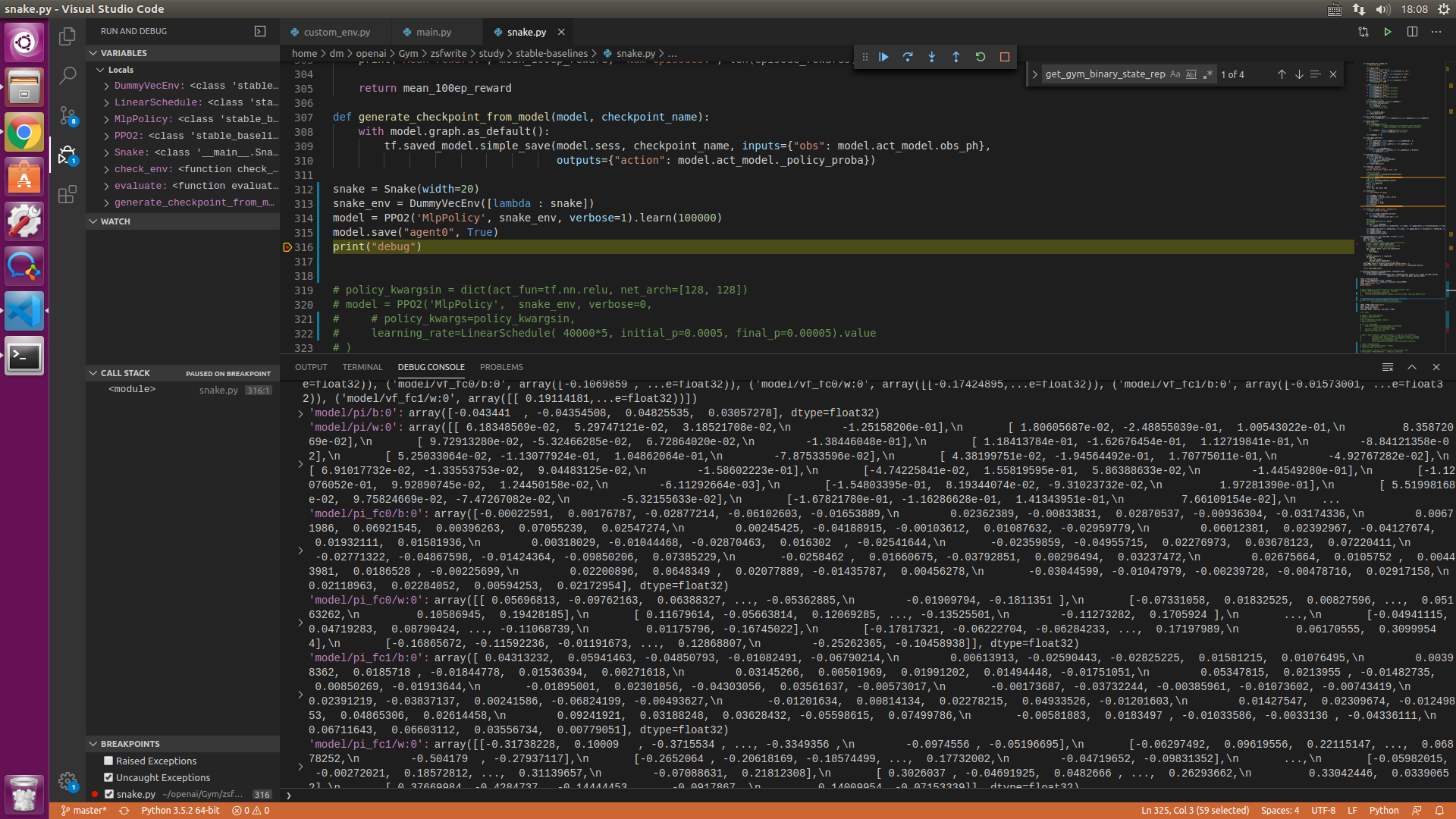Change Spaces: 4 indentation setting
Viewport: 1456px width, 819px height.
pyautogui.click(x=1280, y=811)
